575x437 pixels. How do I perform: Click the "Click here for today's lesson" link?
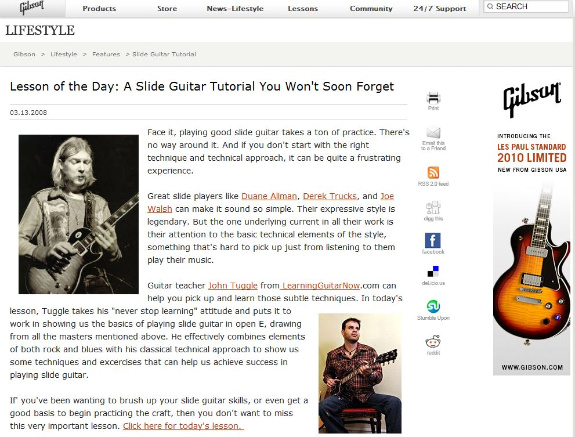click(183, 426)
